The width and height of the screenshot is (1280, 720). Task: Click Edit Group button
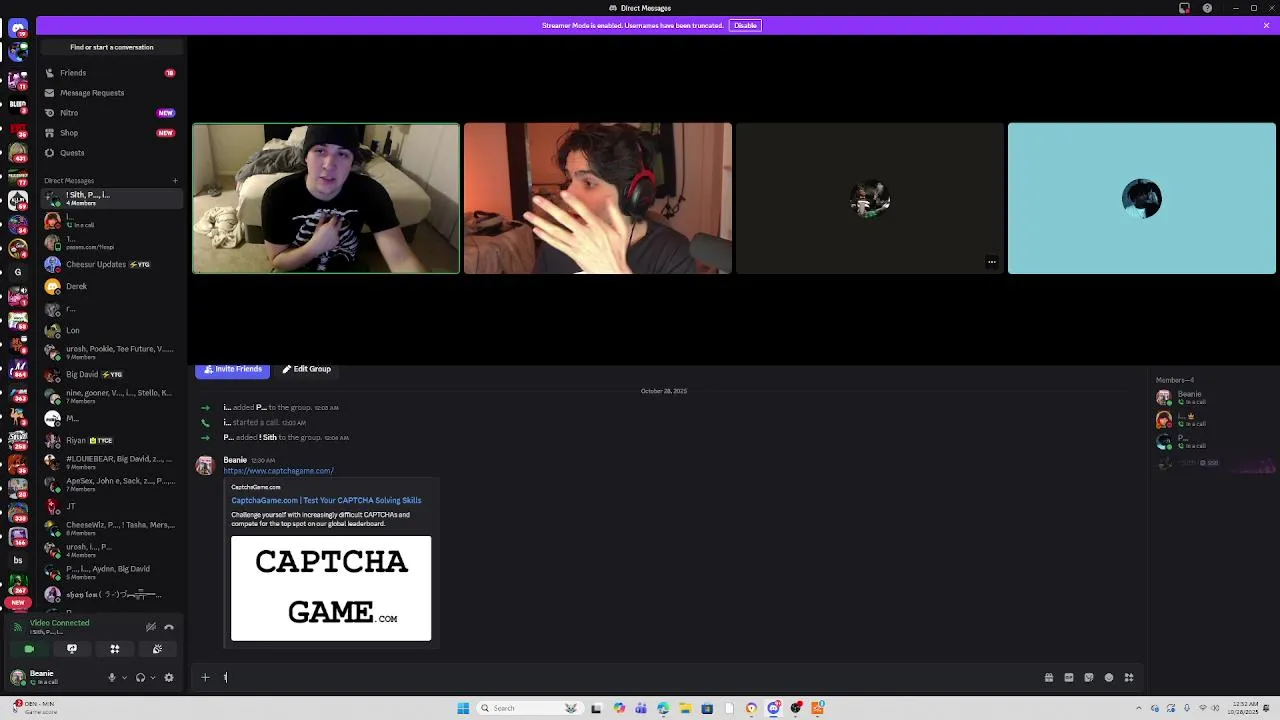click(306, 369)
